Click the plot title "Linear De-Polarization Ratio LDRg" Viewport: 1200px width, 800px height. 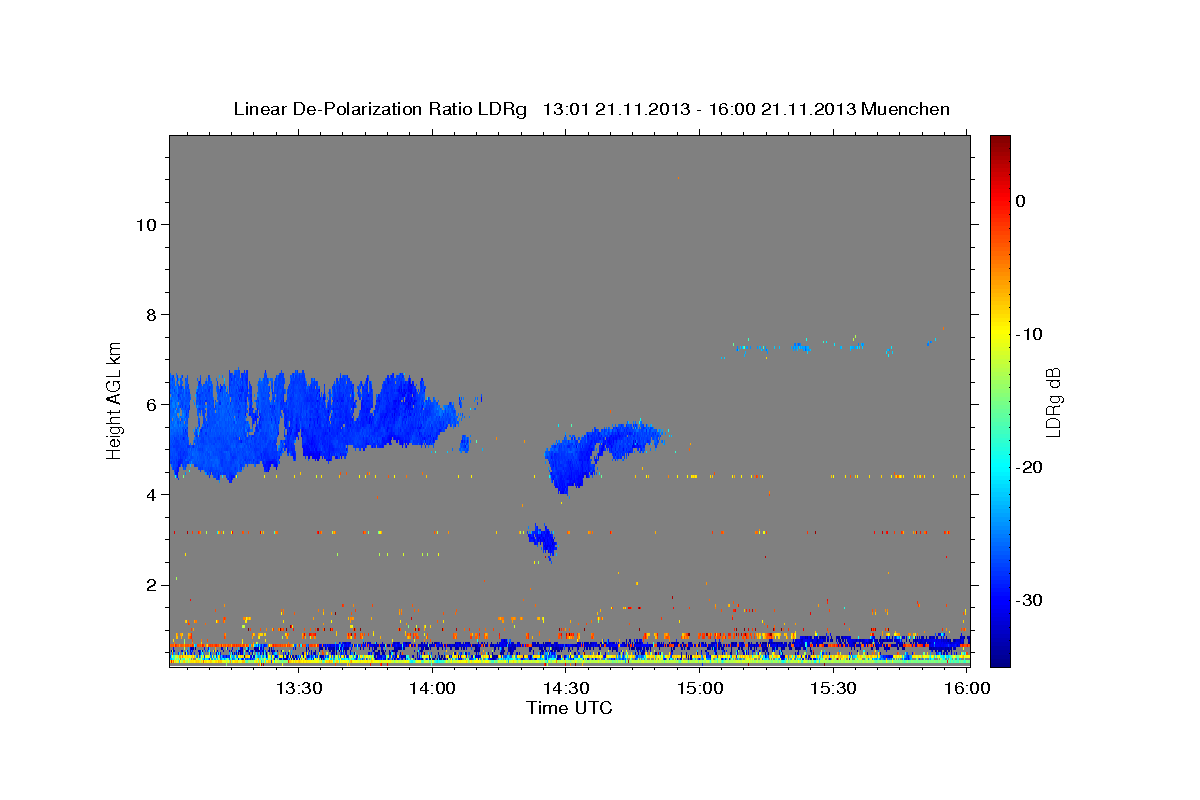coord(379,109)
